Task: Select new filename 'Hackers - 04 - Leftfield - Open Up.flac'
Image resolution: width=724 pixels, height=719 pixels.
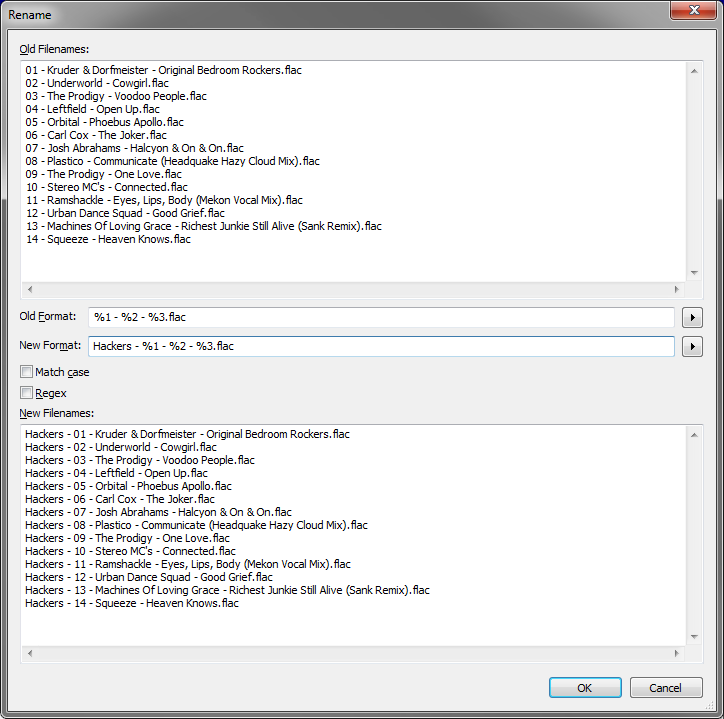Action: pyautogui.click(x=116, y=473)
